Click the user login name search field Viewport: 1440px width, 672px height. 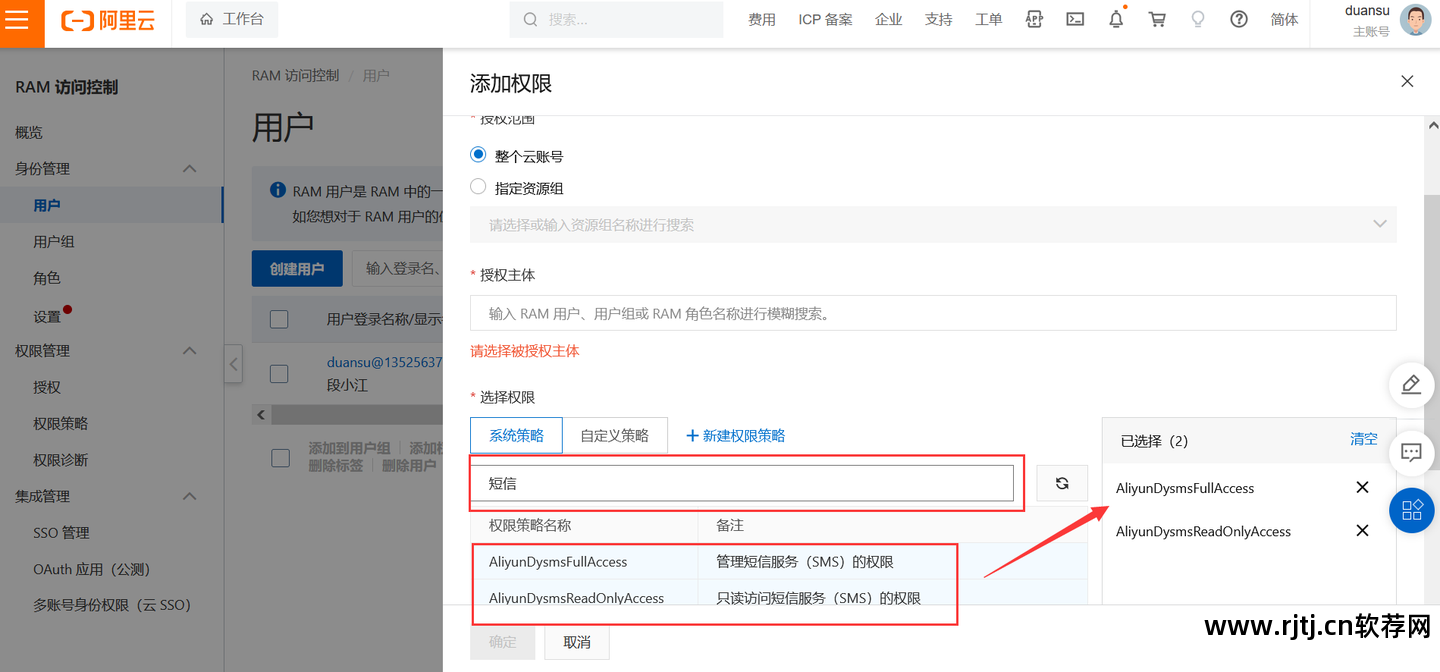click(x=398, y=268)
